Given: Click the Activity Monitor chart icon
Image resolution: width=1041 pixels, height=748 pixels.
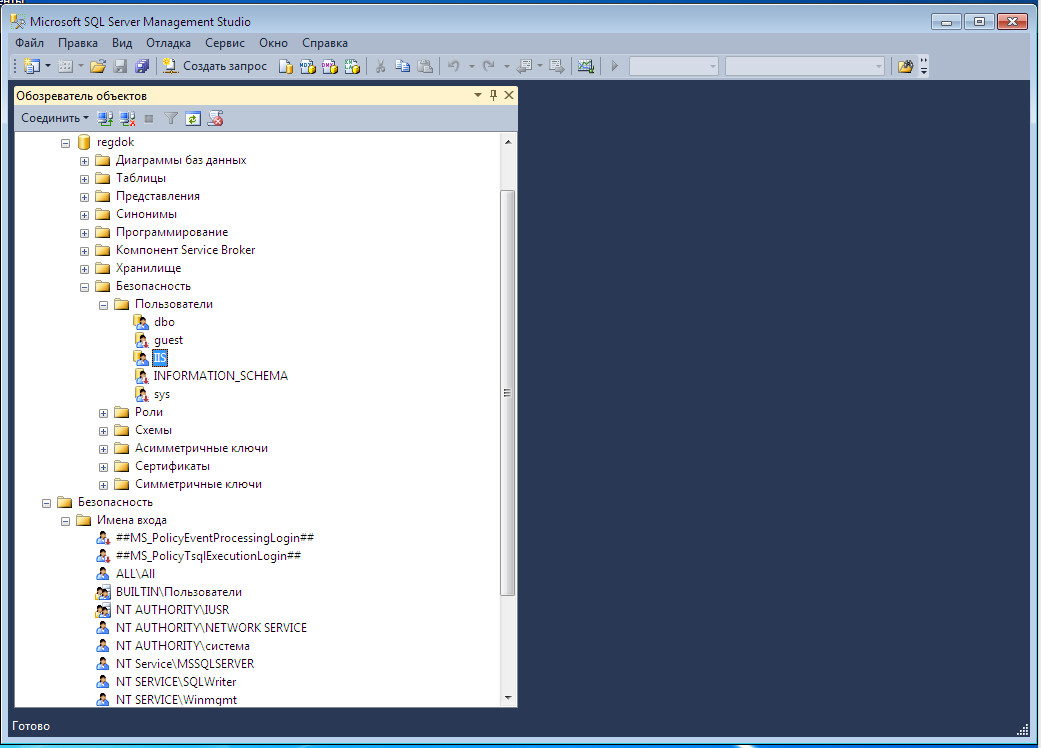Looking at the screenshot, I should tap(586, 66).
